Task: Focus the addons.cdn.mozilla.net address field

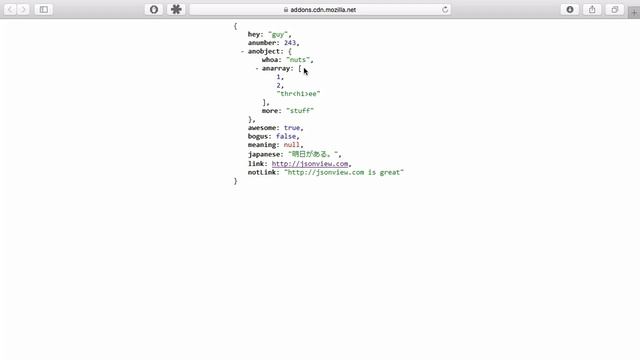Action: 320,9
